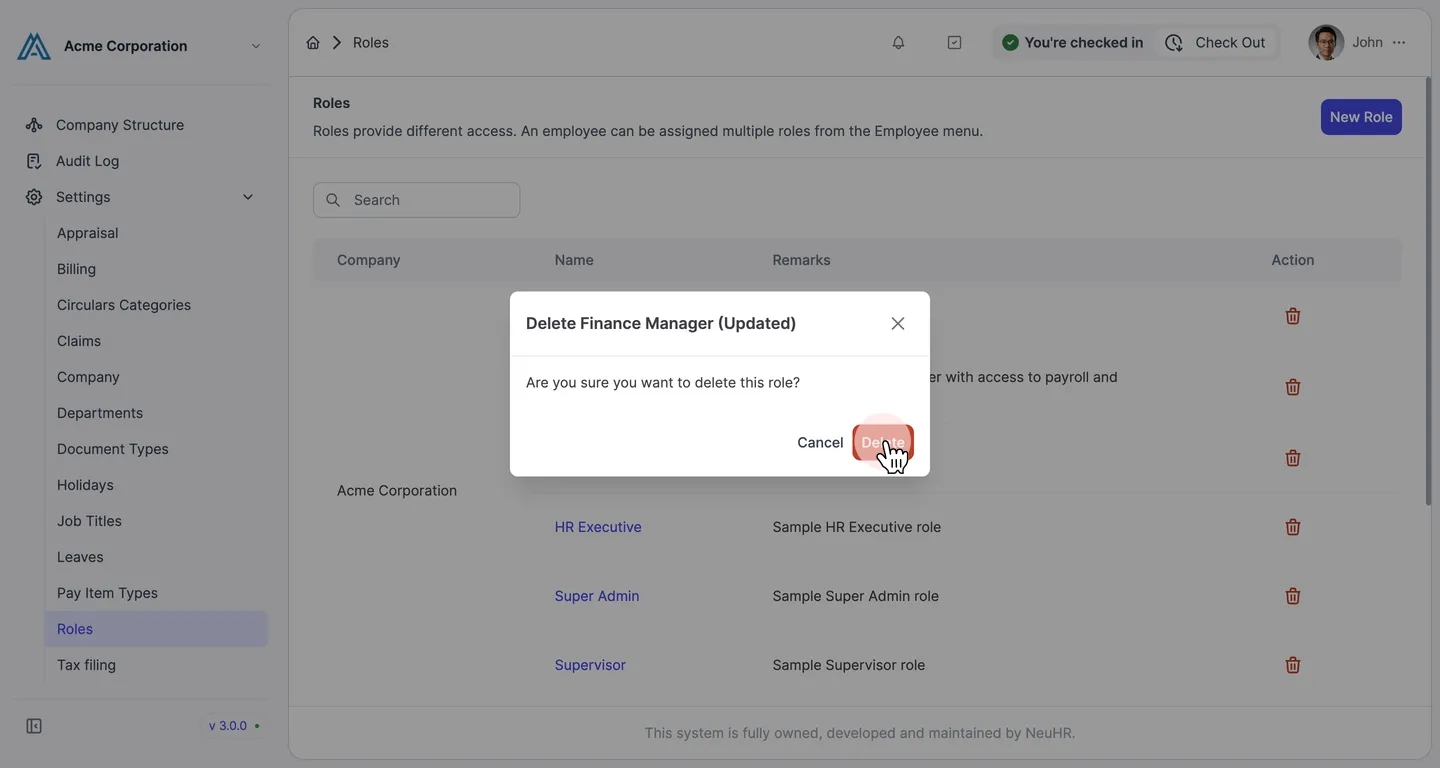
Task: Click the Remarks column header
Action: [801, 260]
